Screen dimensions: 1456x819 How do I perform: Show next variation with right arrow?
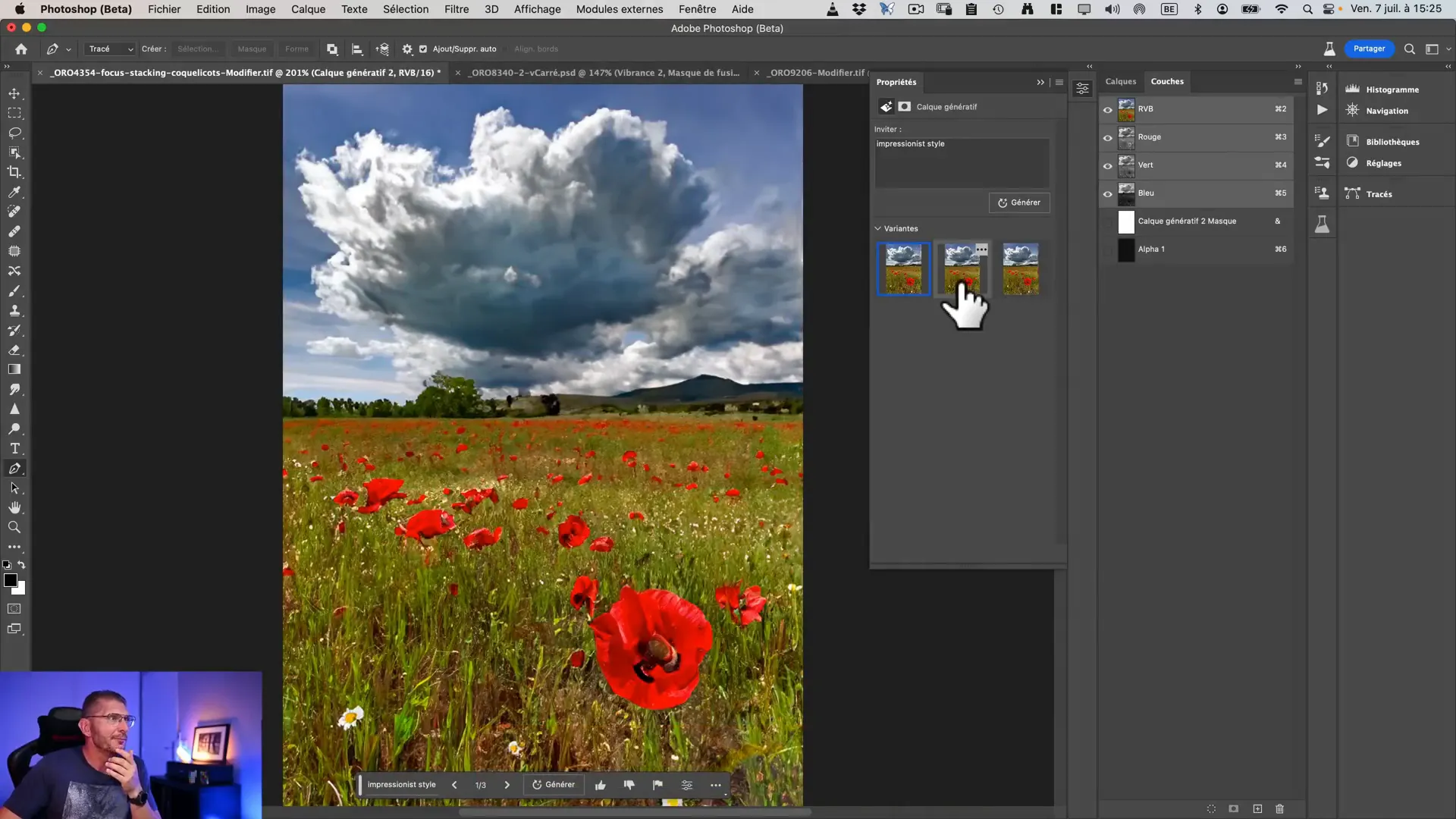click(x=507, y=785)
